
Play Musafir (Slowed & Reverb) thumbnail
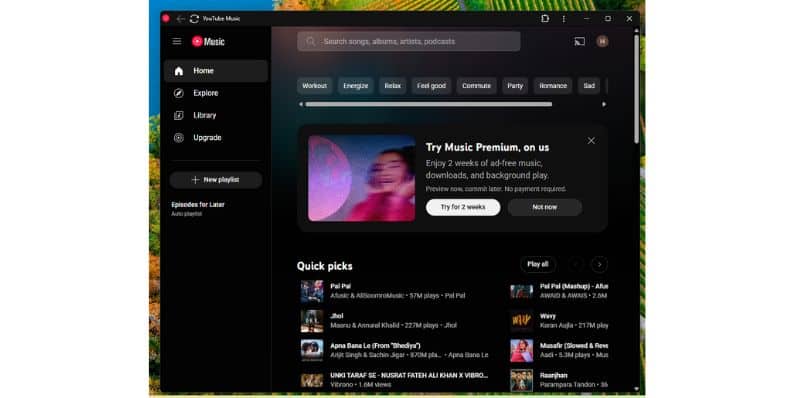(x=522, y=350)
